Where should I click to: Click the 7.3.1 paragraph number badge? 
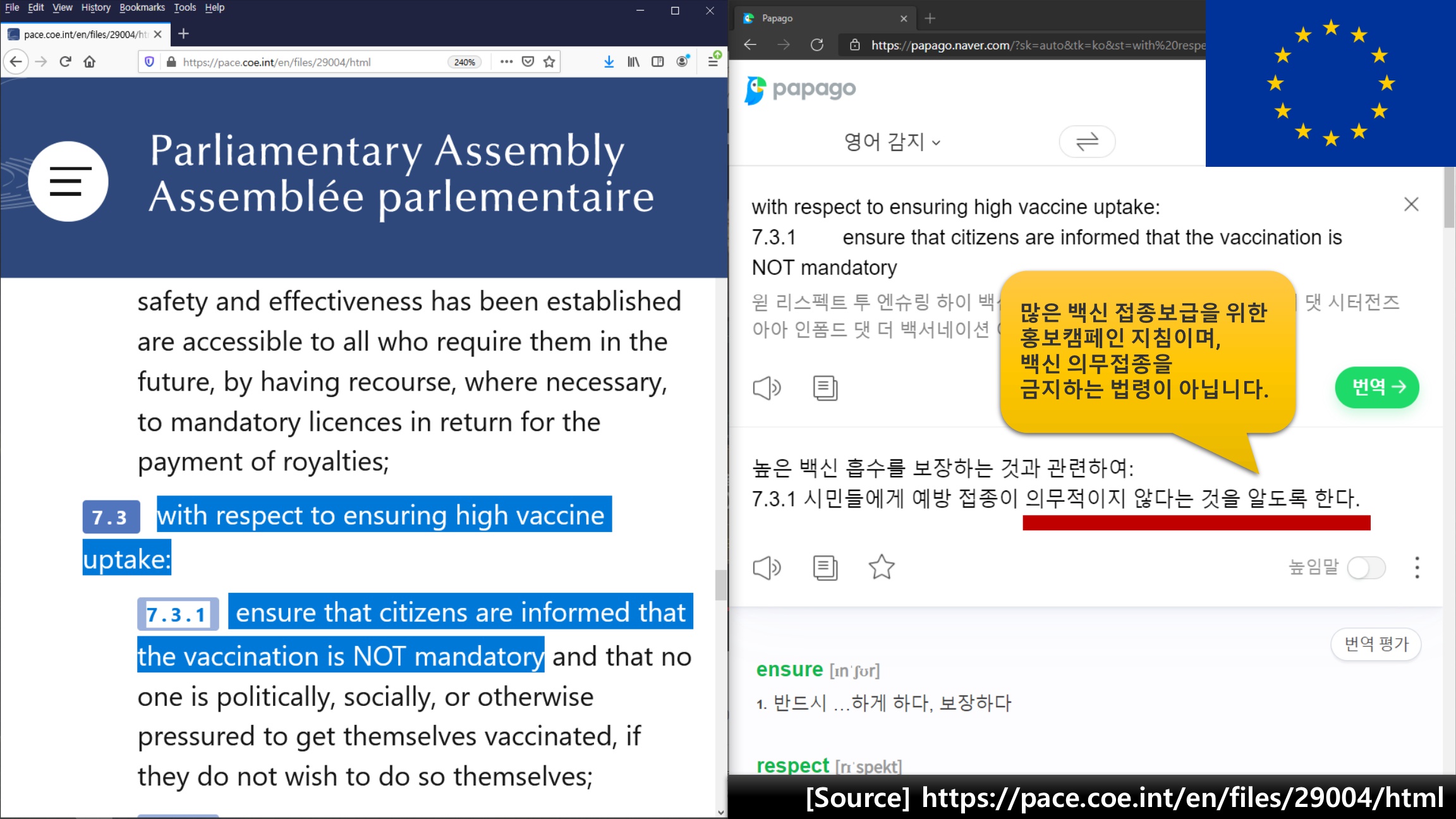tap(178, 614)
